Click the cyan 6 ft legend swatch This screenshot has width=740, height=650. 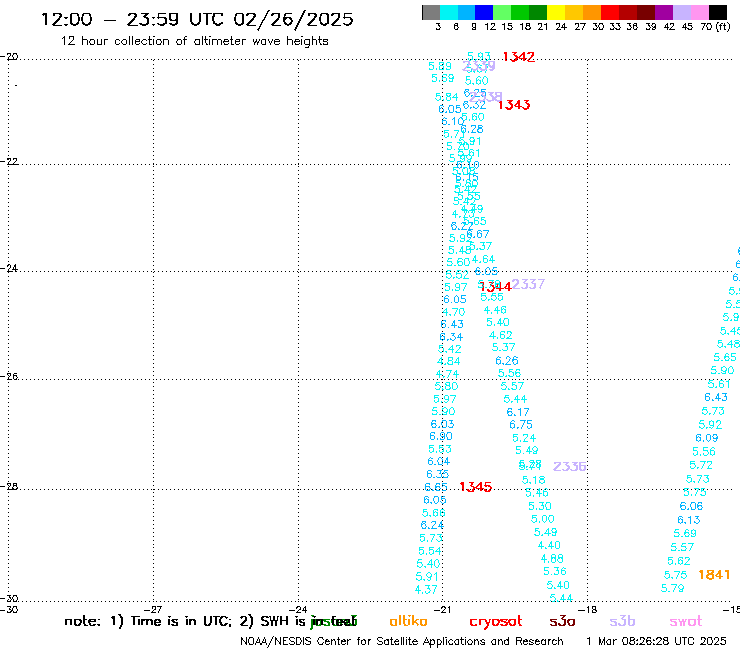pos(449,12)
